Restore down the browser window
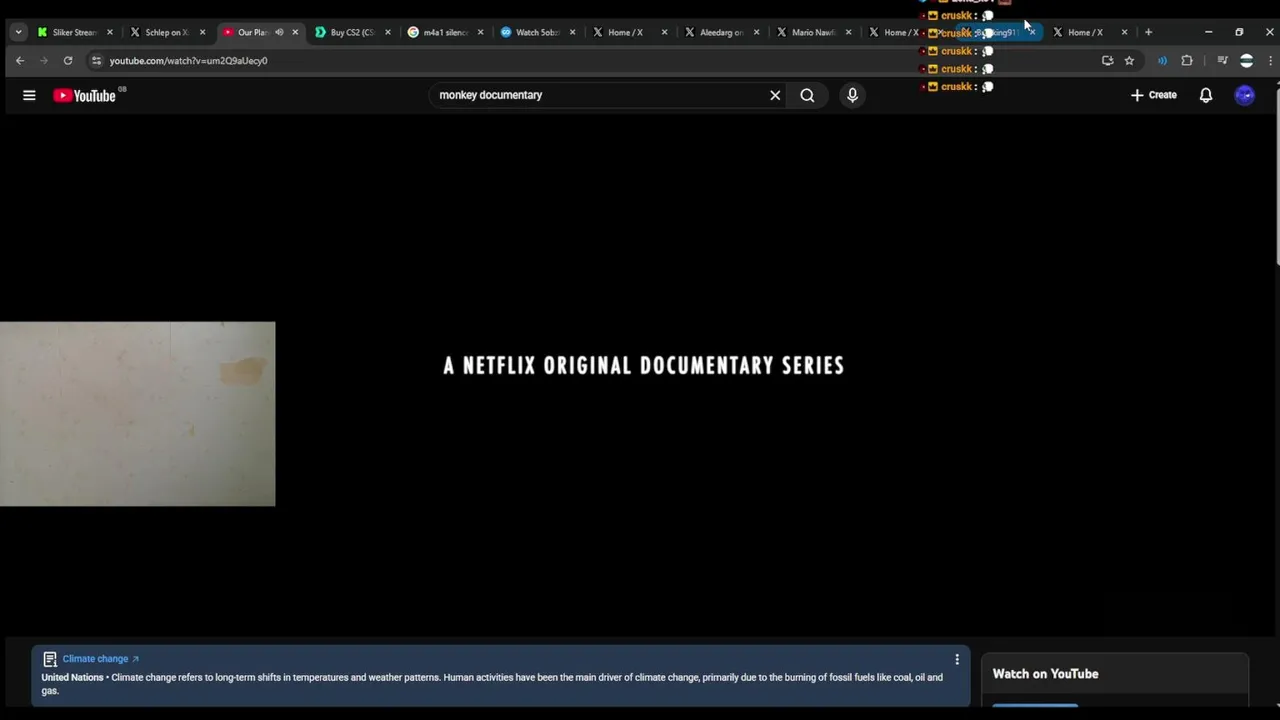The width and height of the screenshot is (1280, 720). [x=1239, y=32]
